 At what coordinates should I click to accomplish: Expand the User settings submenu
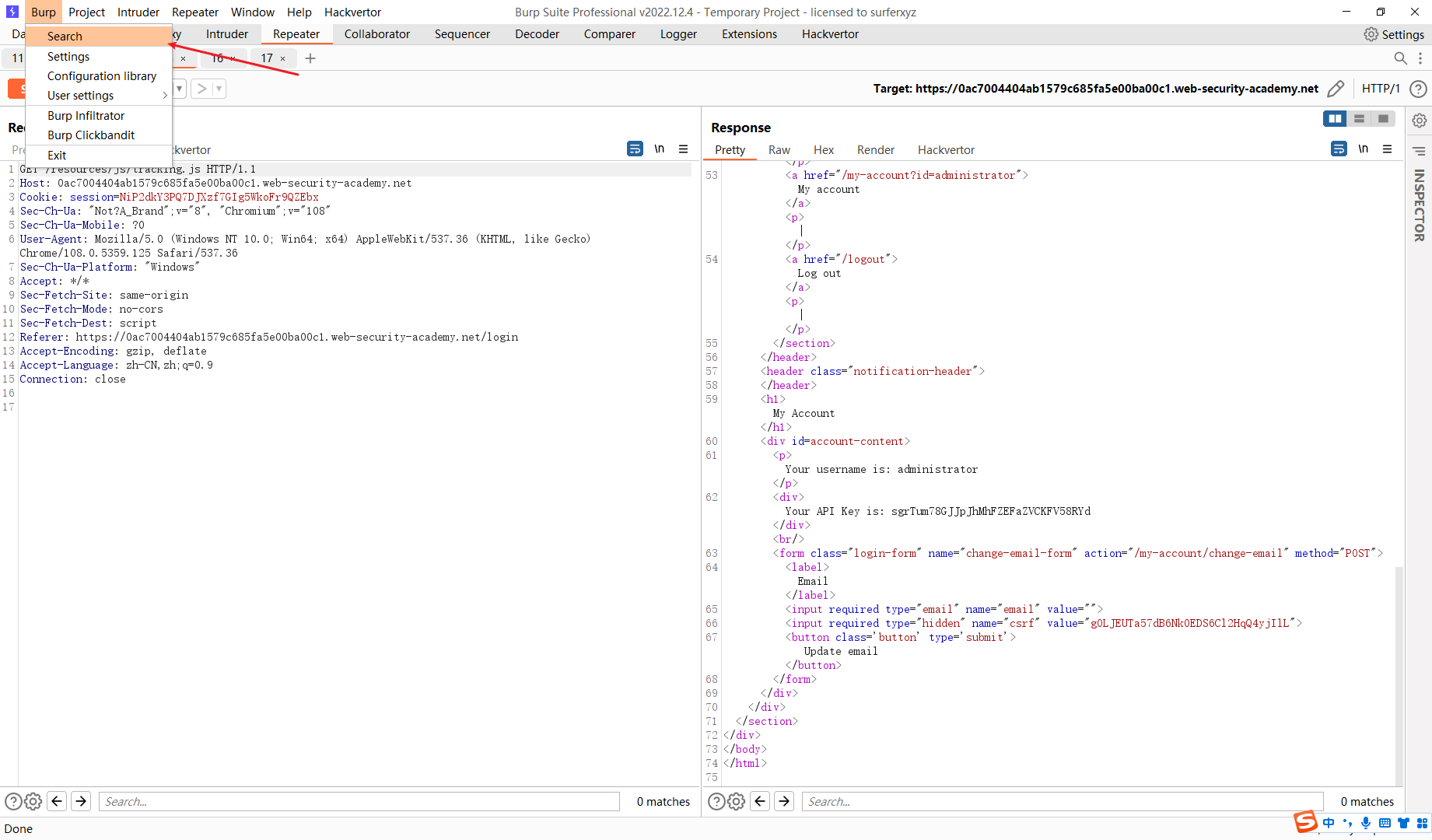(x=99, y=96)
